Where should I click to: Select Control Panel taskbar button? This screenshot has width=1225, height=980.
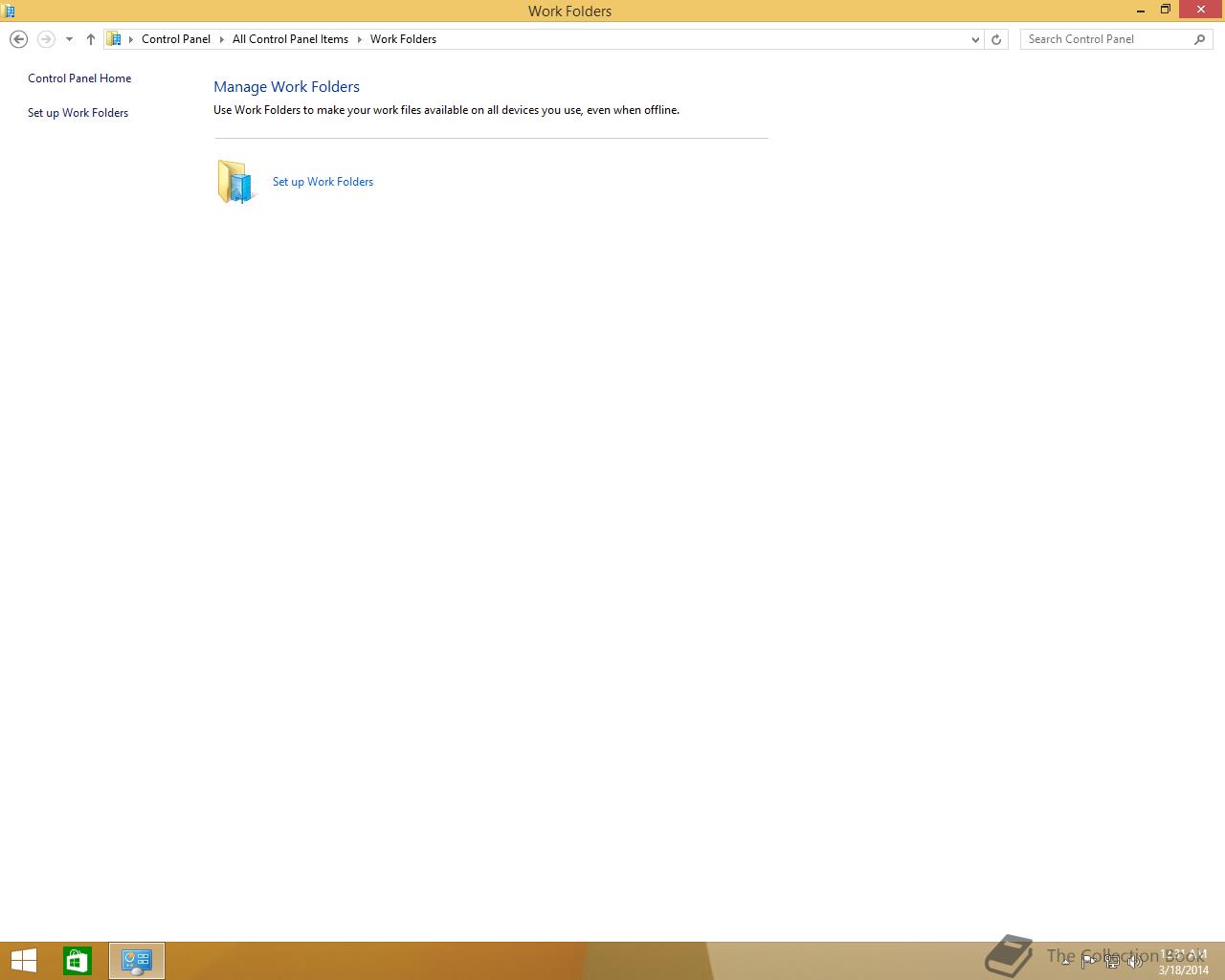pos(137,961)
